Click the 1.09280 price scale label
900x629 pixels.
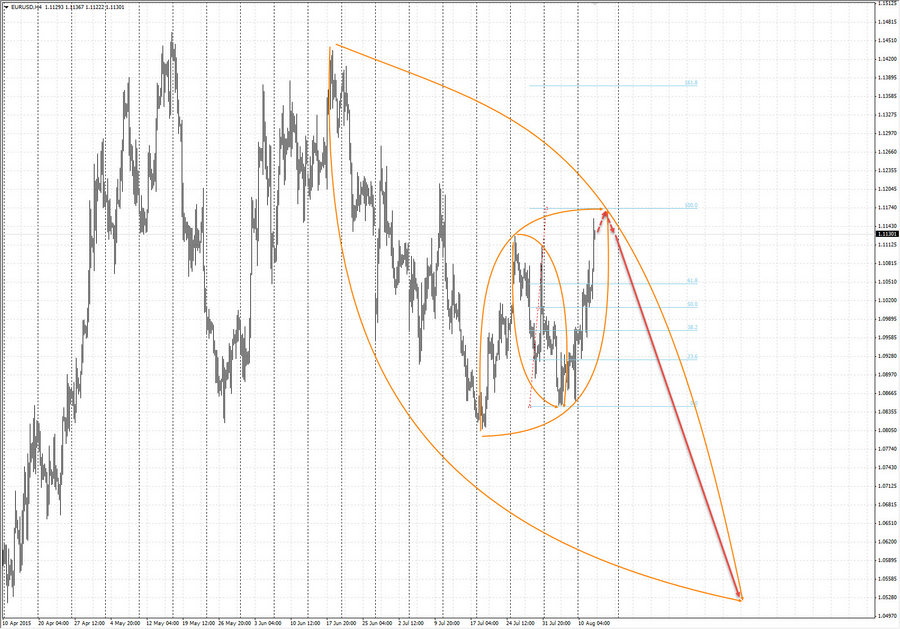pos(887,356)
